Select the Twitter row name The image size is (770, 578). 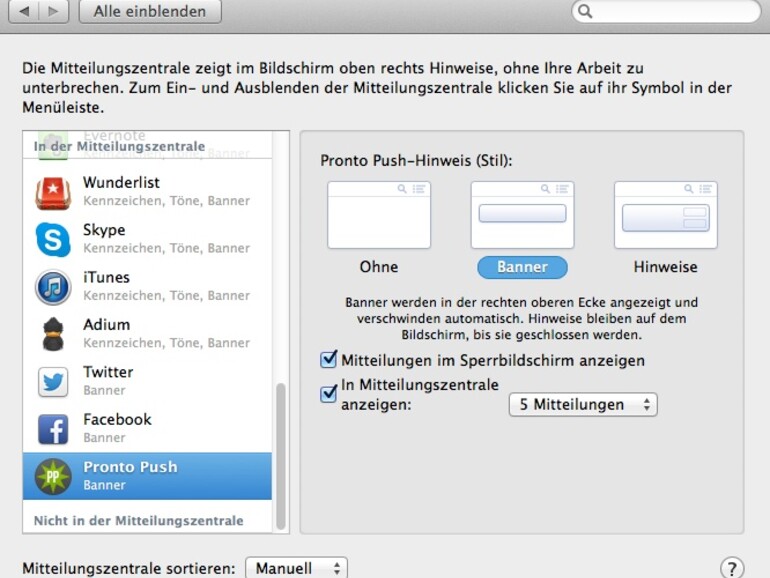pyautogui.click(x=108, y=372)
